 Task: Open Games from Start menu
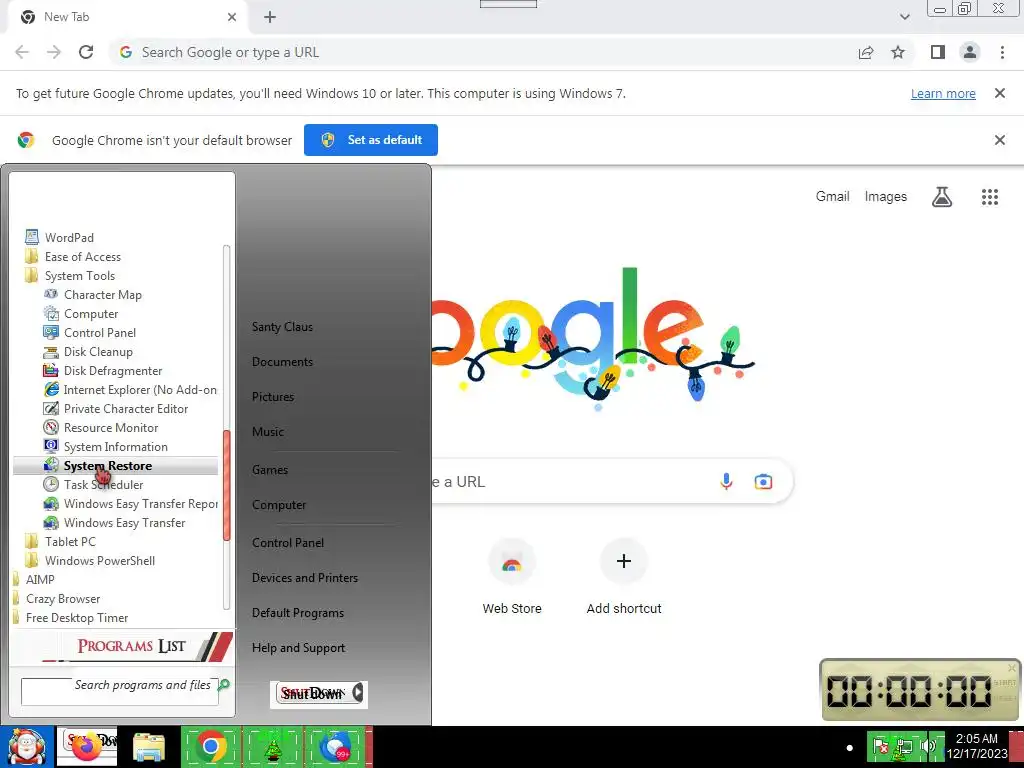(x=270, y=470)
